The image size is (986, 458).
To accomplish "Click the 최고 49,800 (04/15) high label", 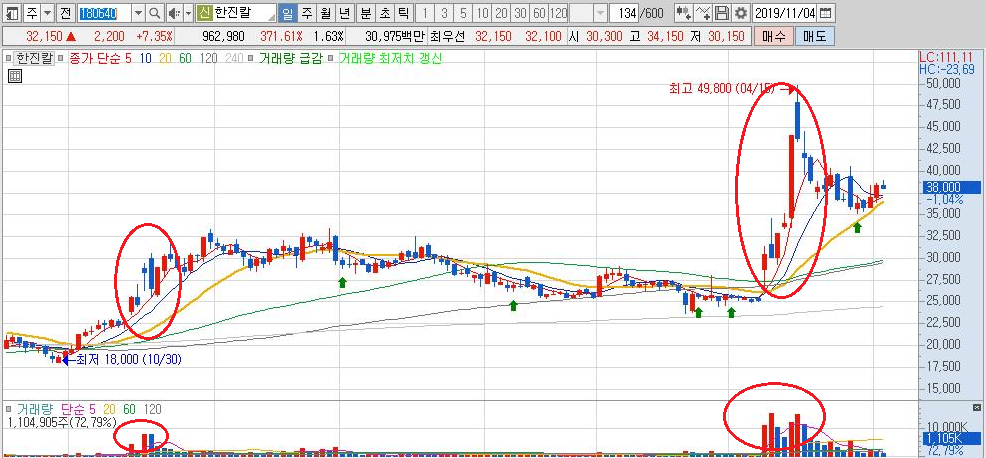I will coord(723,89).
